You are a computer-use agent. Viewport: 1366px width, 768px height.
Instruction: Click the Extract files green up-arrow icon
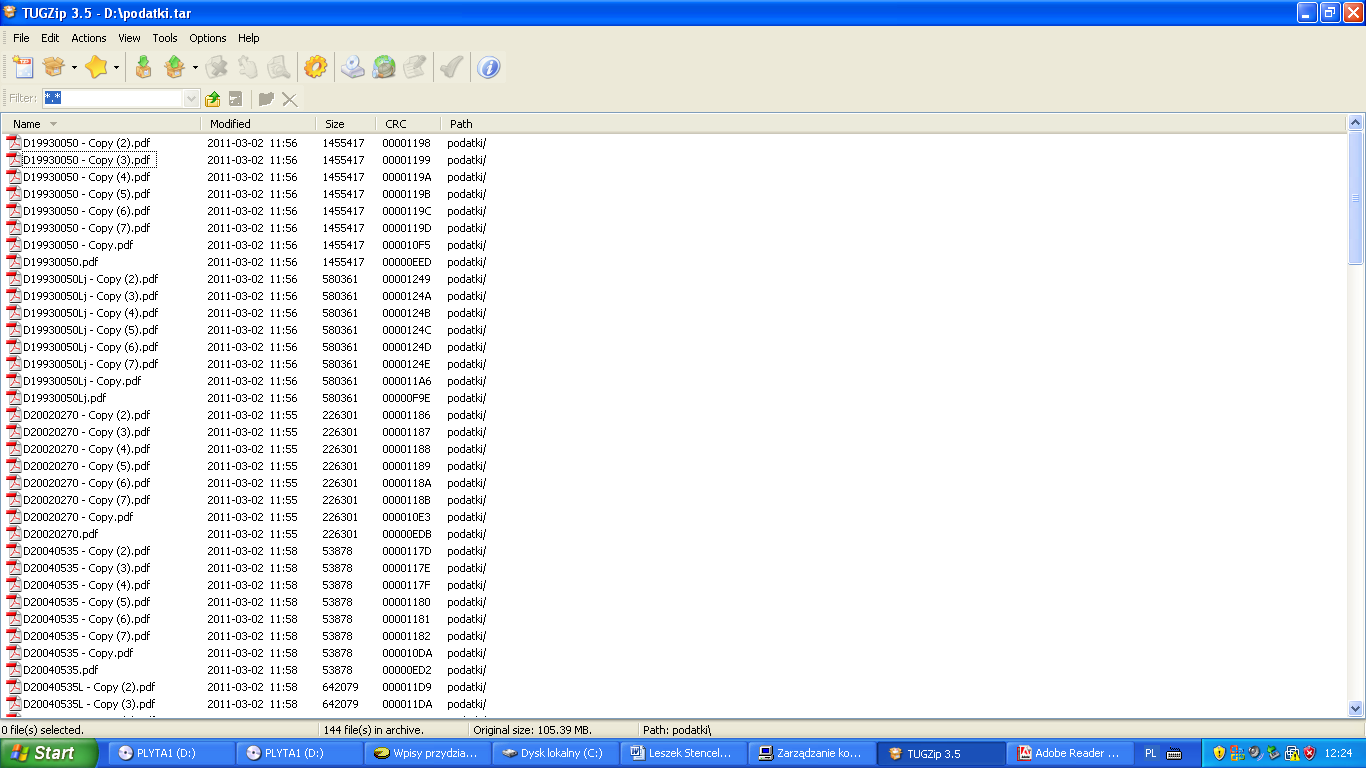click(x=175, y=67)
